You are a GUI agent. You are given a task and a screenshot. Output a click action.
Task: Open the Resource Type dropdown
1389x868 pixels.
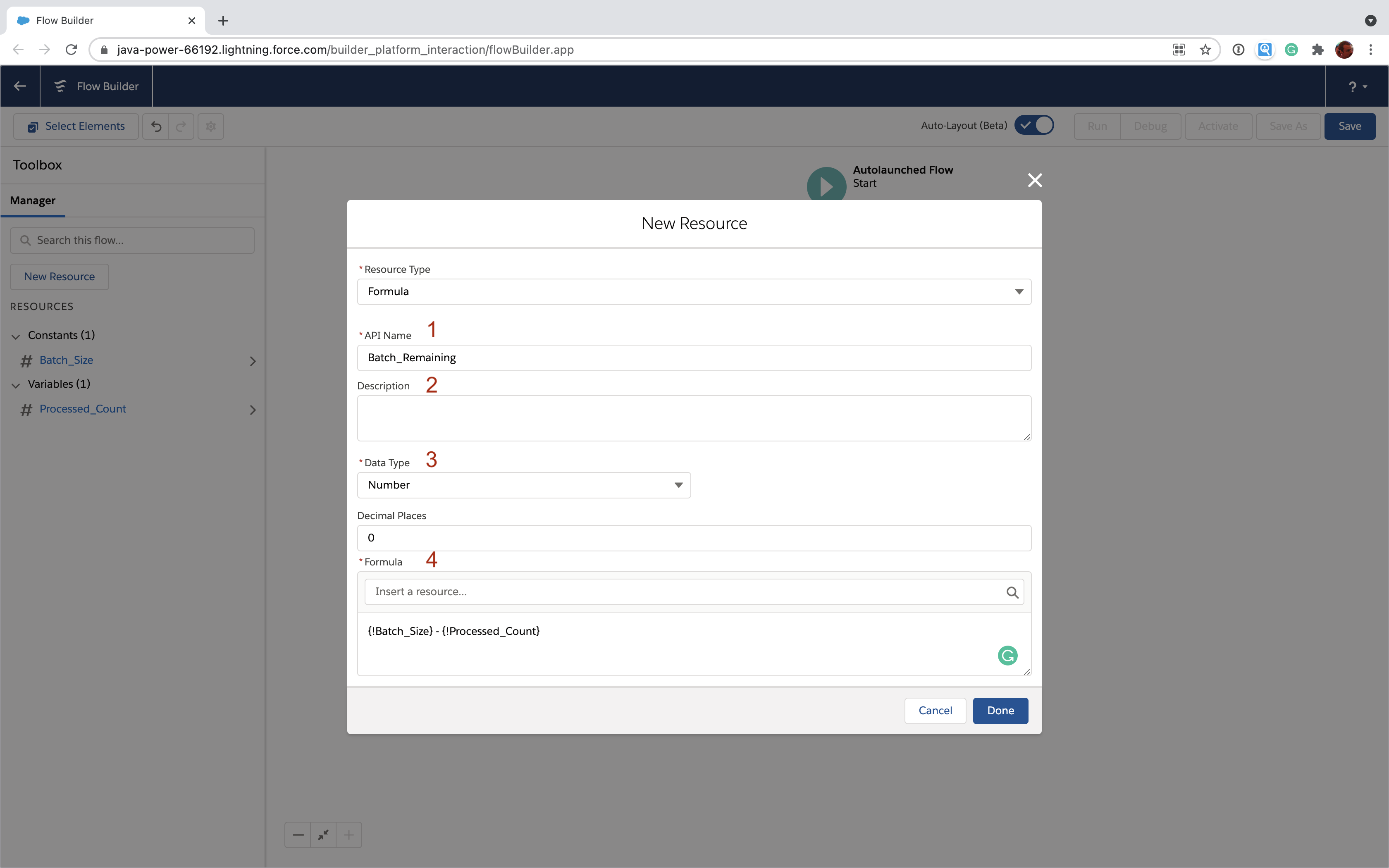coord(694,291)
